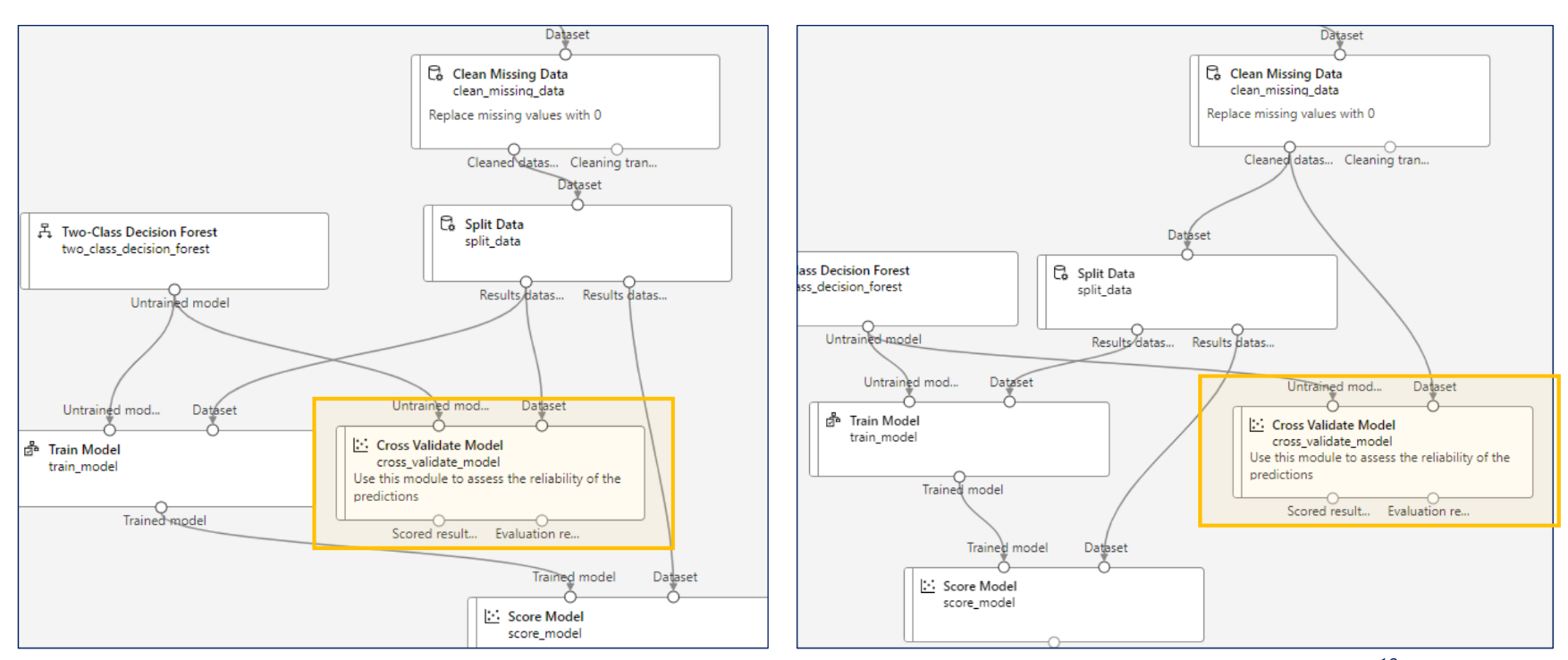1568x660 pixels.
Task: Select Two-Class Decision Forest's Untrained model output port, left
Action: click(x=174, y=290)
